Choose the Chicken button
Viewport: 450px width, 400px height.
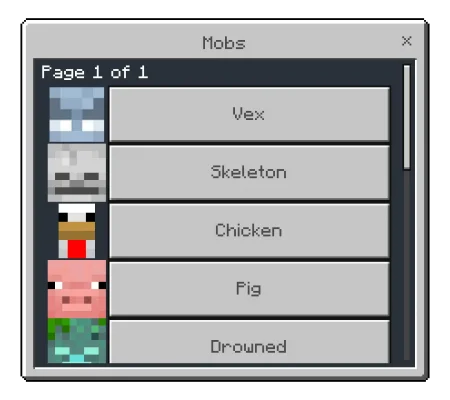(x=249, y=231)
